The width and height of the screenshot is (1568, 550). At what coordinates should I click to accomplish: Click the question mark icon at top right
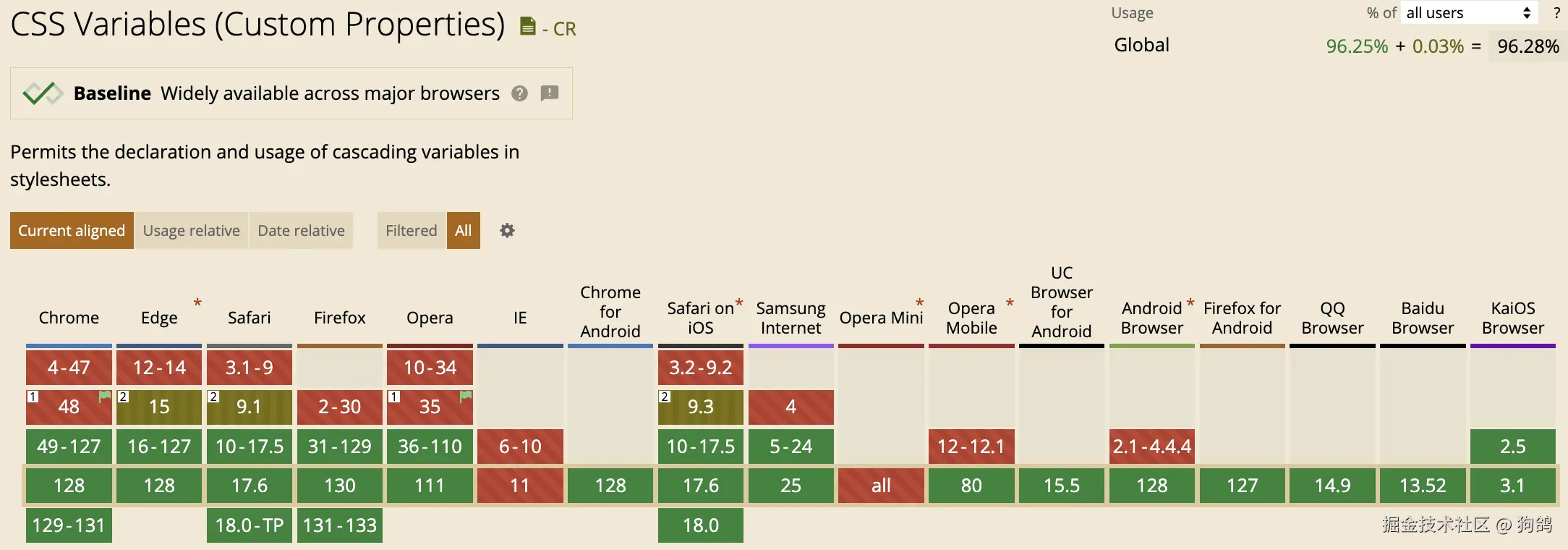pos(1556,12)
